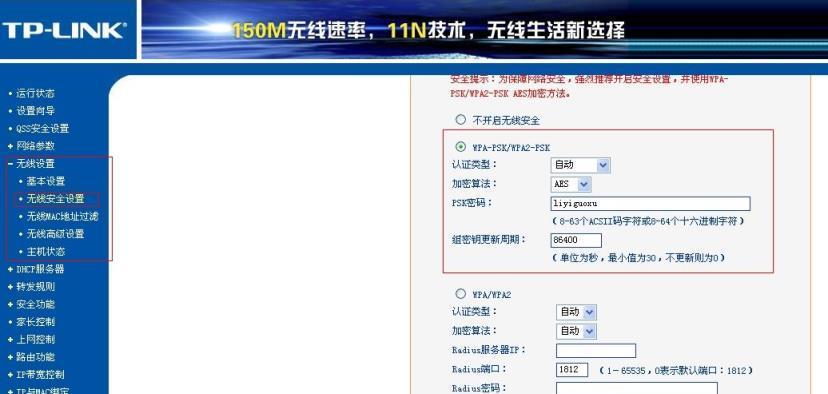Open 运行状态 page in sidebar

[35, 93]
